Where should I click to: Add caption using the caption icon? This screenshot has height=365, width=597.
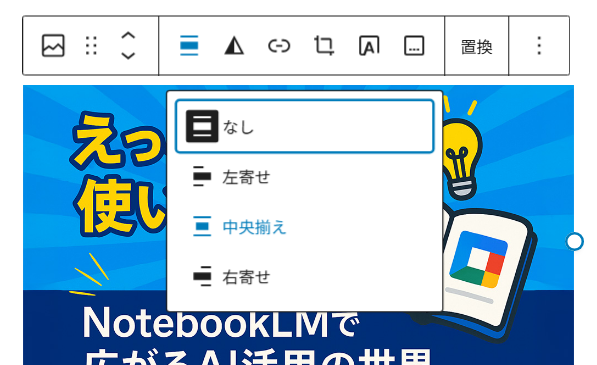[414, 46]
